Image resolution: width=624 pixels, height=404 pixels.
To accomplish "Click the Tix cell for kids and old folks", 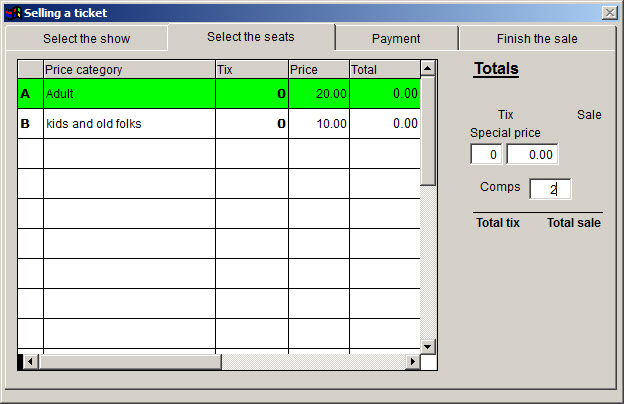I will pyautogui.click(x=252, y=124).
